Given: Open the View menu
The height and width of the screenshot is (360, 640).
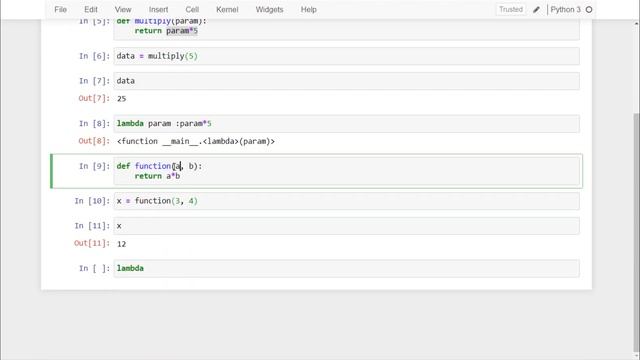Looking at the screenshot, I should tap(123, 9).
